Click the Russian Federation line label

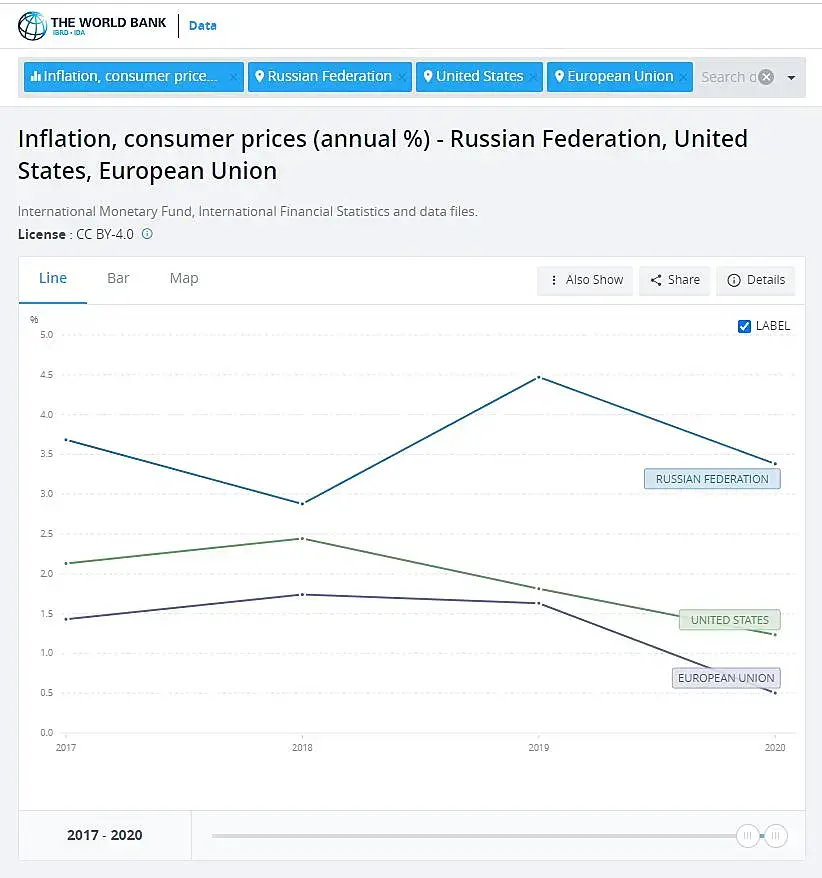pyautogui.click(x=712, y=479)
